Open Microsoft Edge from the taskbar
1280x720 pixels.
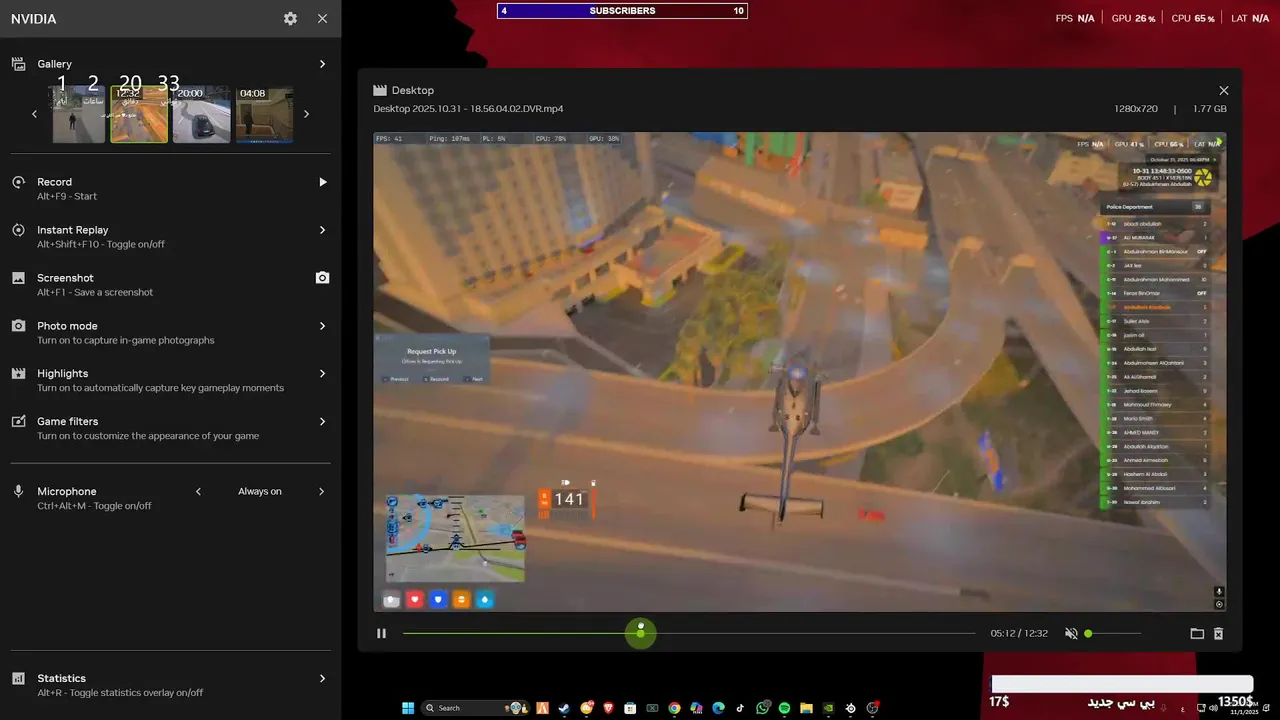click(x=718, y=708)
